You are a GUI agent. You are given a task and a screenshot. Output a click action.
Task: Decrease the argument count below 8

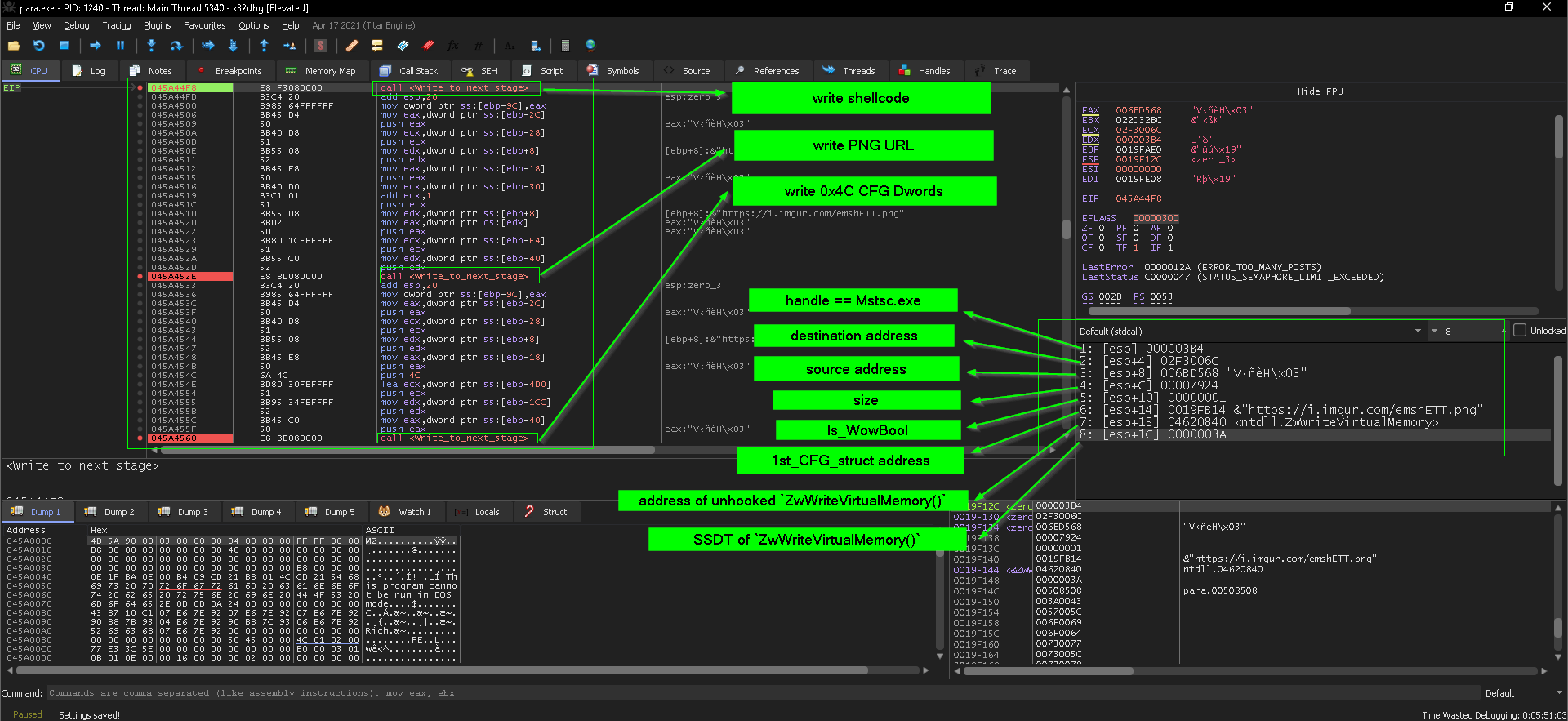point(1434,332)
